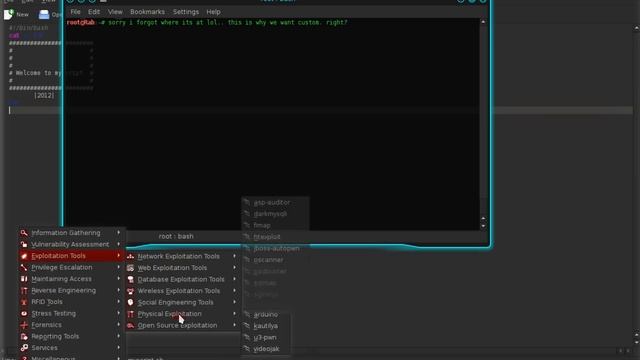Click the editor scrollbar up arrow
640x360 pixels.
tap(636, 28)
